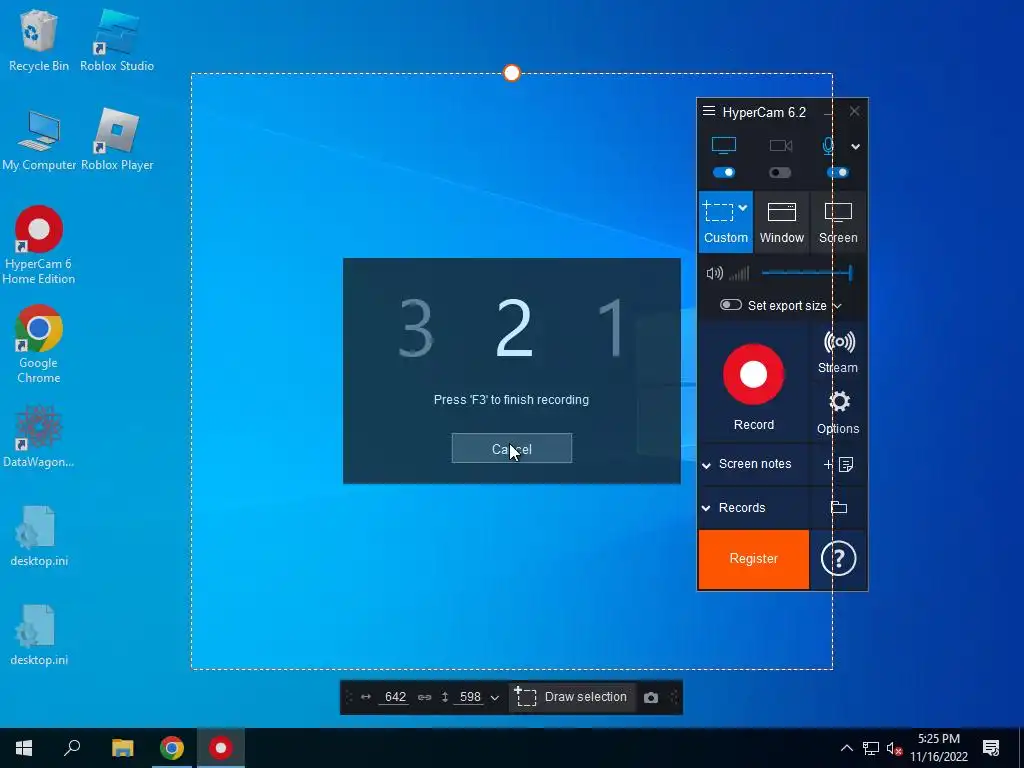Open the help question mark
Viewport: 1024px width, 768px height.
pos(839,559)
